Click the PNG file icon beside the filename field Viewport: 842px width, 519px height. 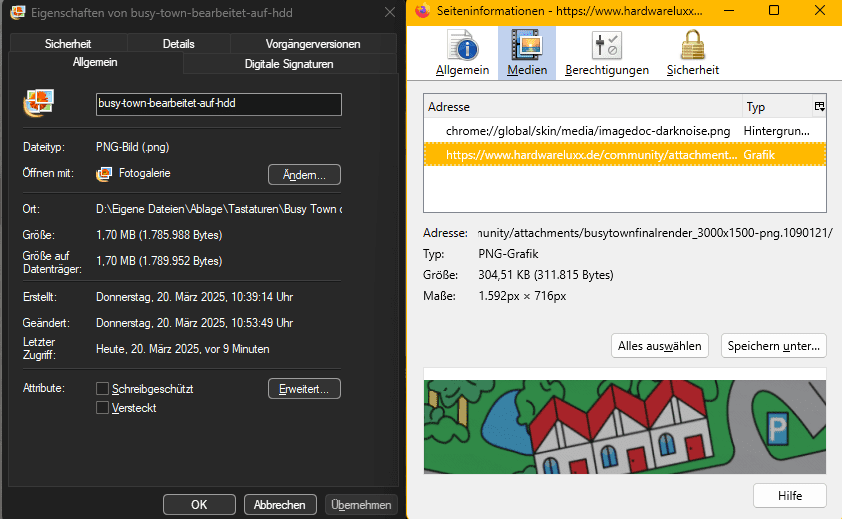39,103
